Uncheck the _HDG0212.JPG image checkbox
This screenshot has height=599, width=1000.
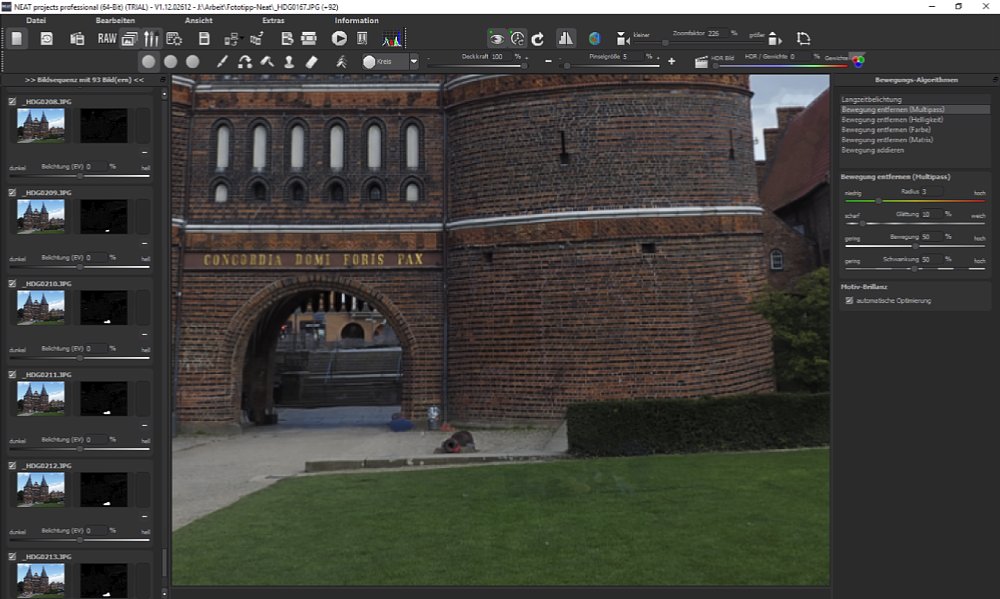[x=12, y=466]
